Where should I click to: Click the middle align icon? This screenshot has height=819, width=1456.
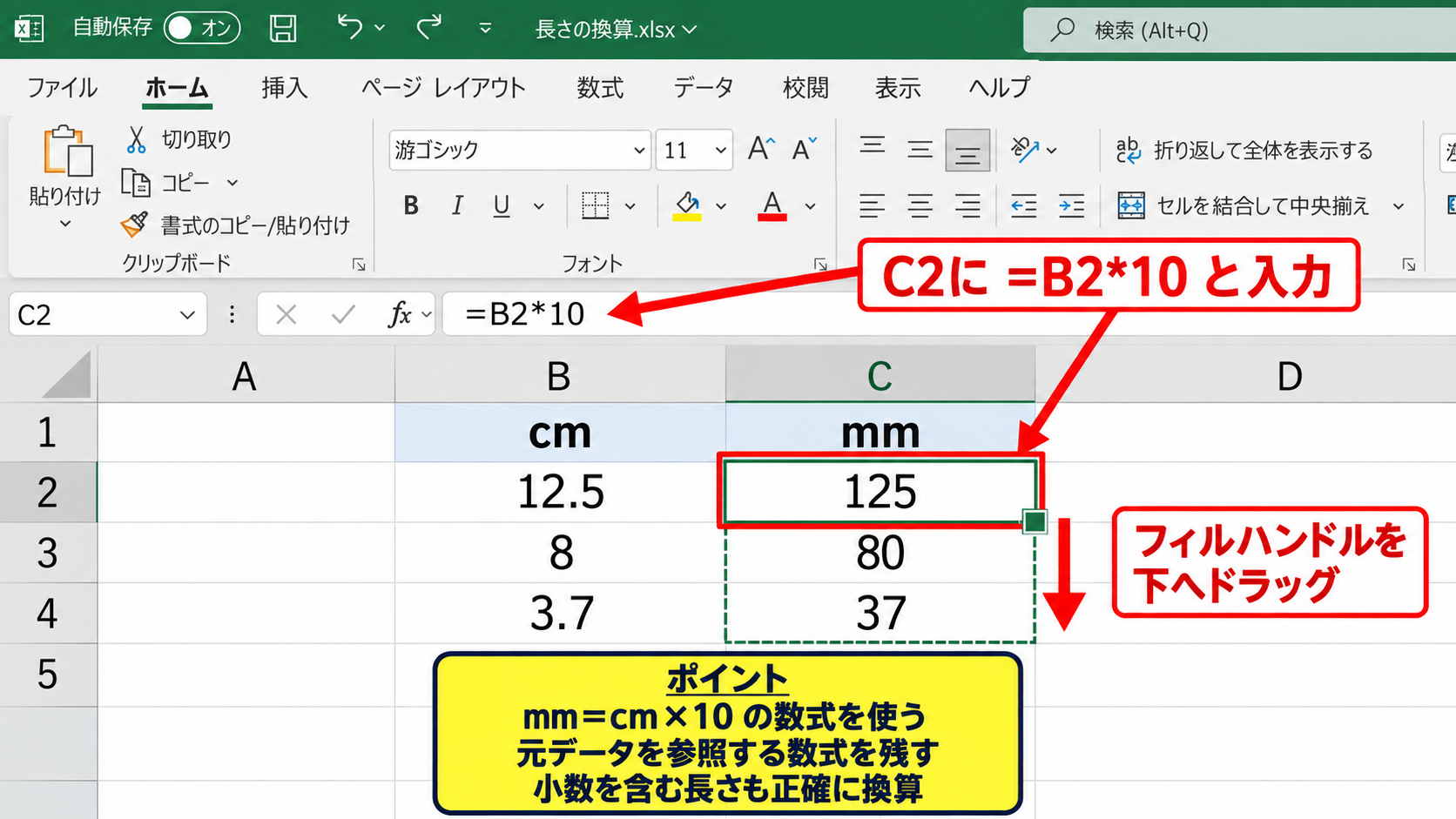(920, 150)
